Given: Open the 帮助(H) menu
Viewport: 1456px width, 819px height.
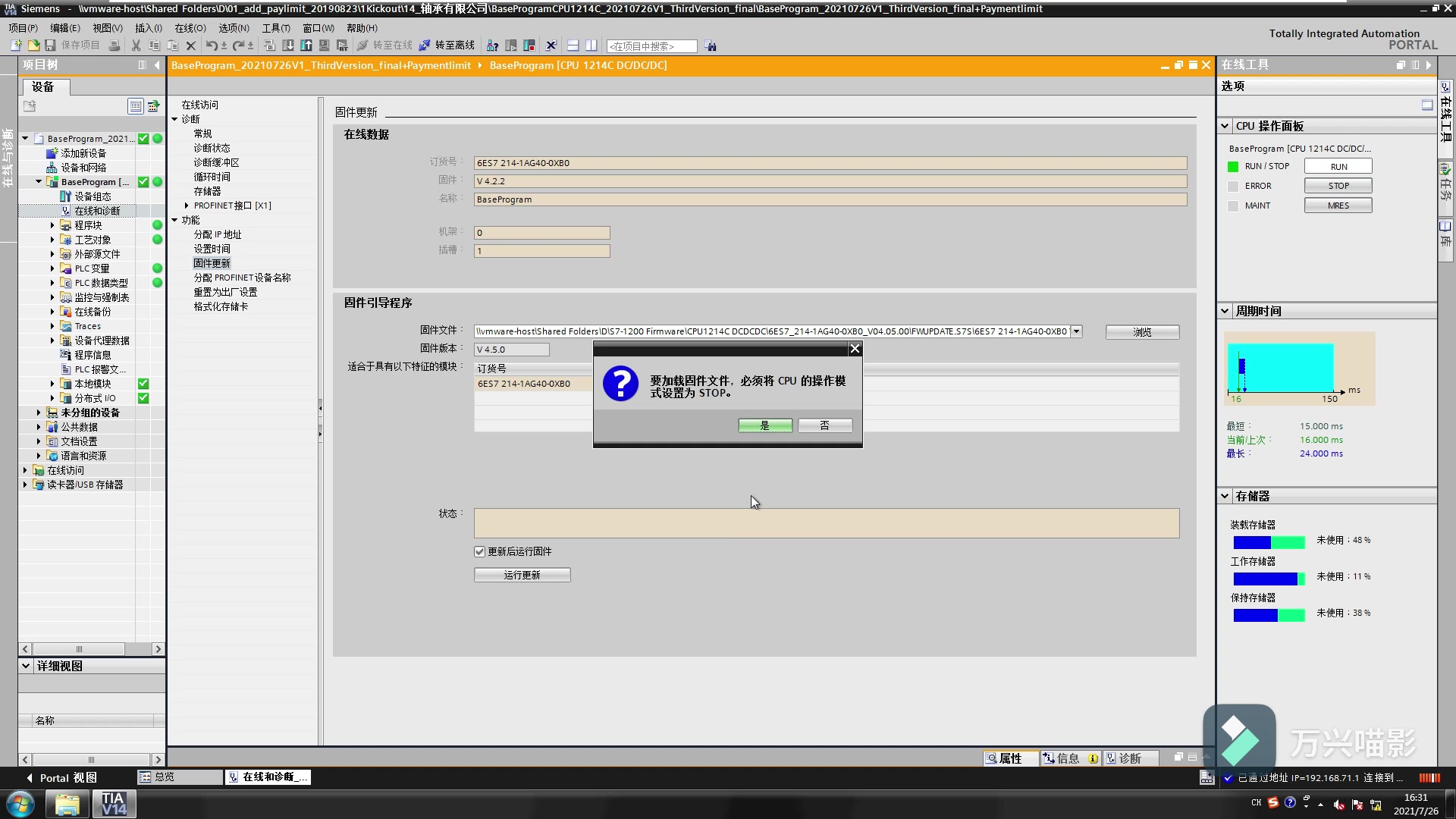Looking at the screenshot, I should (x=362, y=28).
